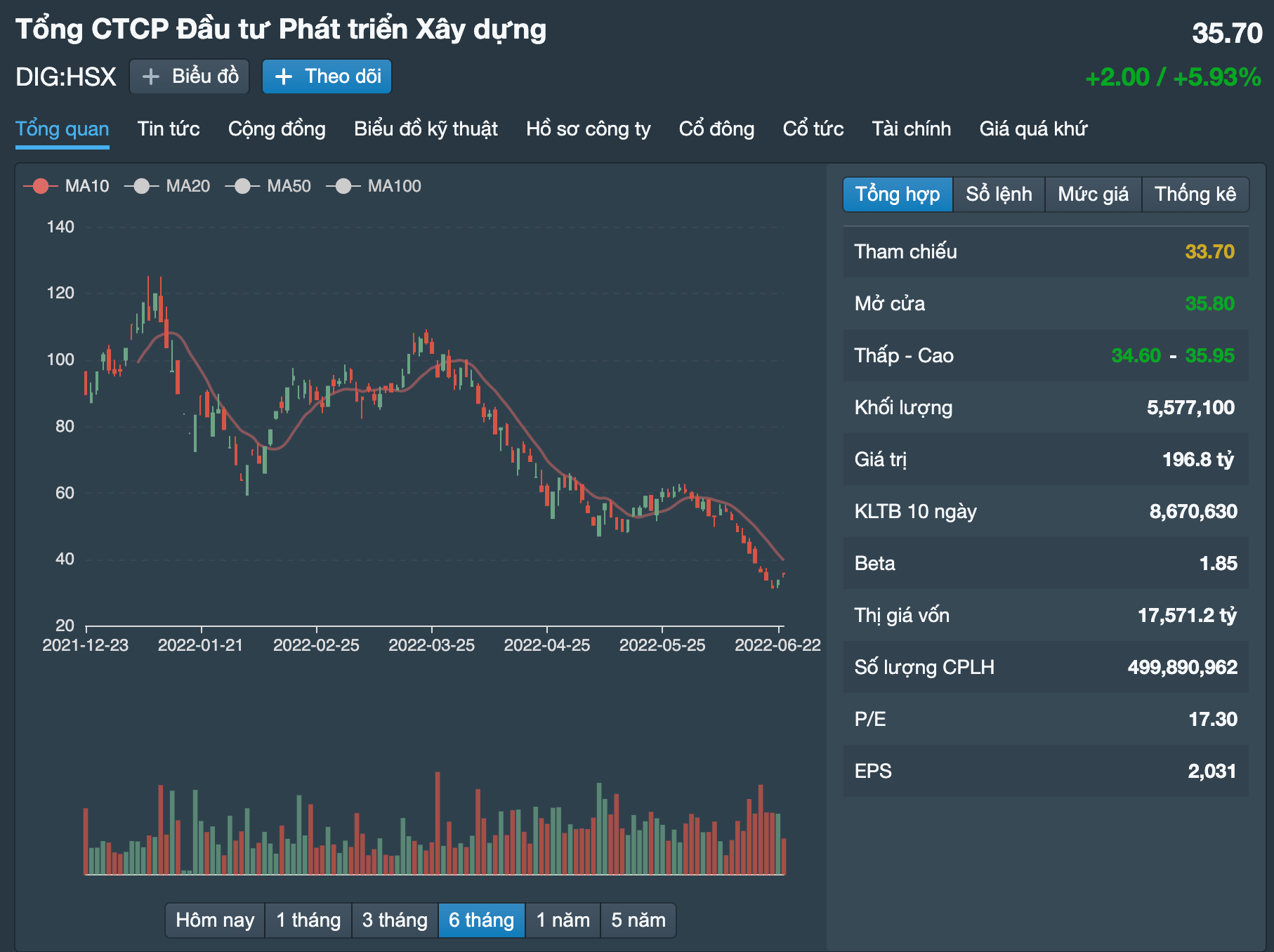Open the Thống kê panel tab

point(1195,194)
